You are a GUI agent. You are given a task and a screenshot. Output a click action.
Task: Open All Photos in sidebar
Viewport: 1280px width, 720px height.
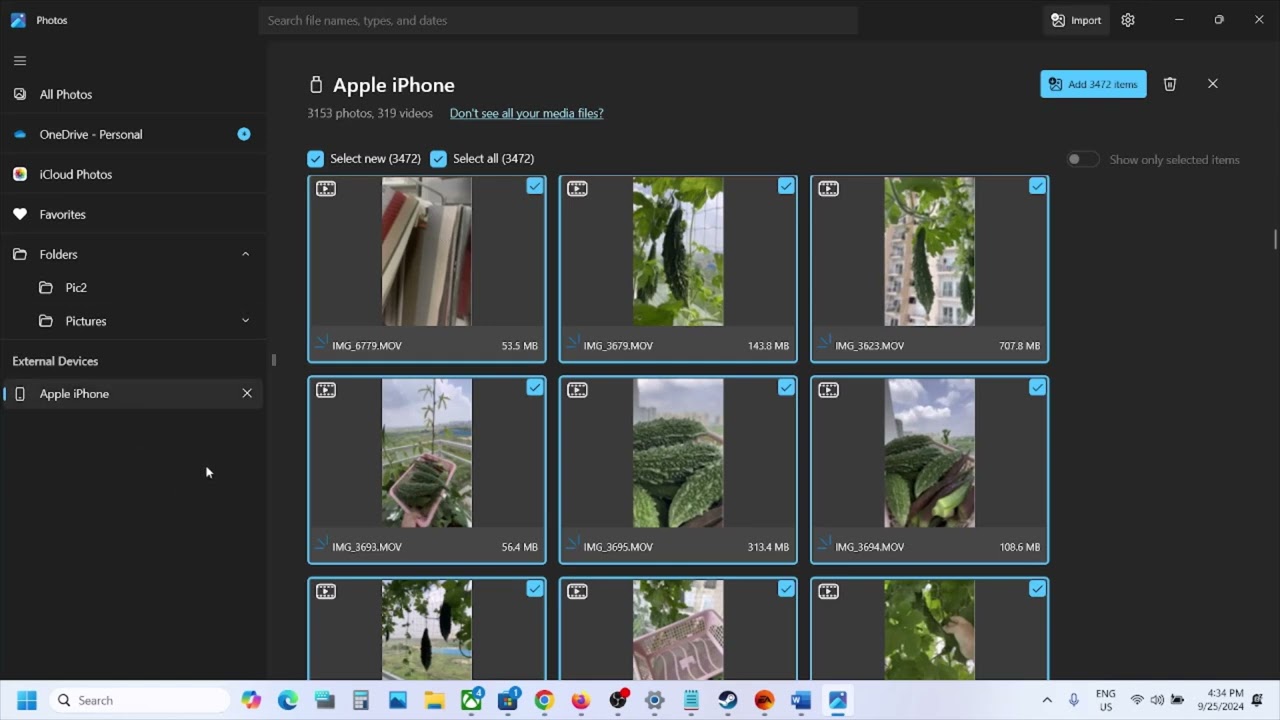click(132, 94)
